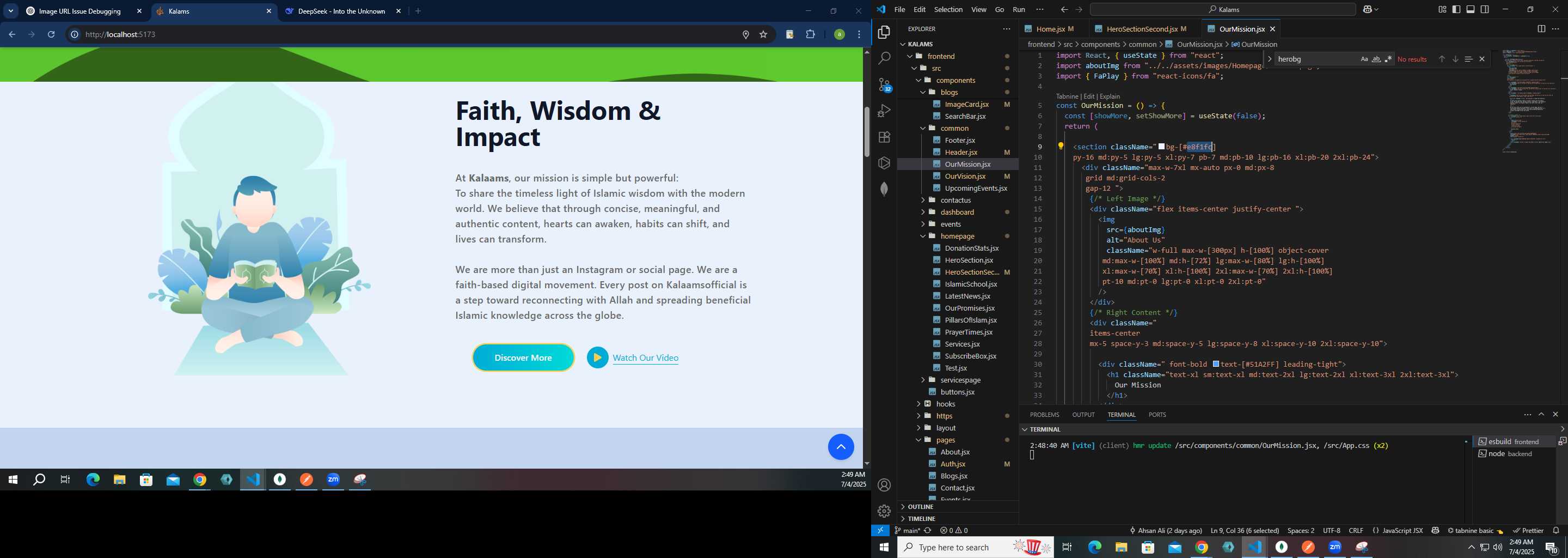Go to the next match in the find widget
Screen dimensions: 1568x558
(x=1455, y=59)
